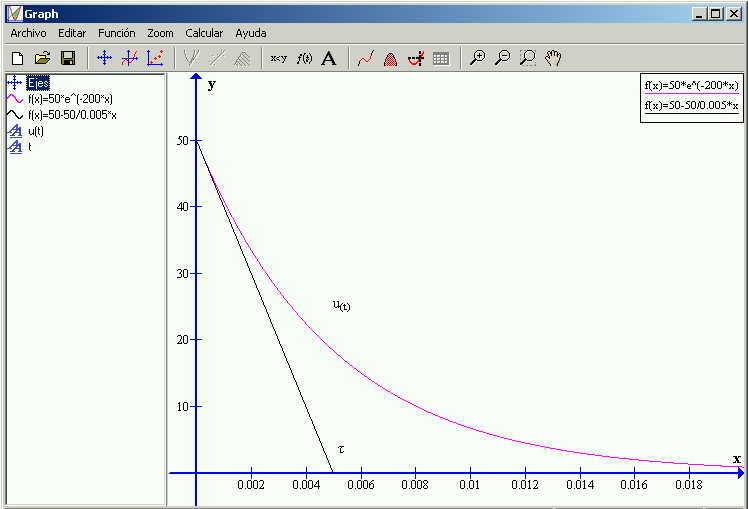Zoom in using magnifier plus icon
748x509 pixels.
pyautogui.click(x=478, y=58)
